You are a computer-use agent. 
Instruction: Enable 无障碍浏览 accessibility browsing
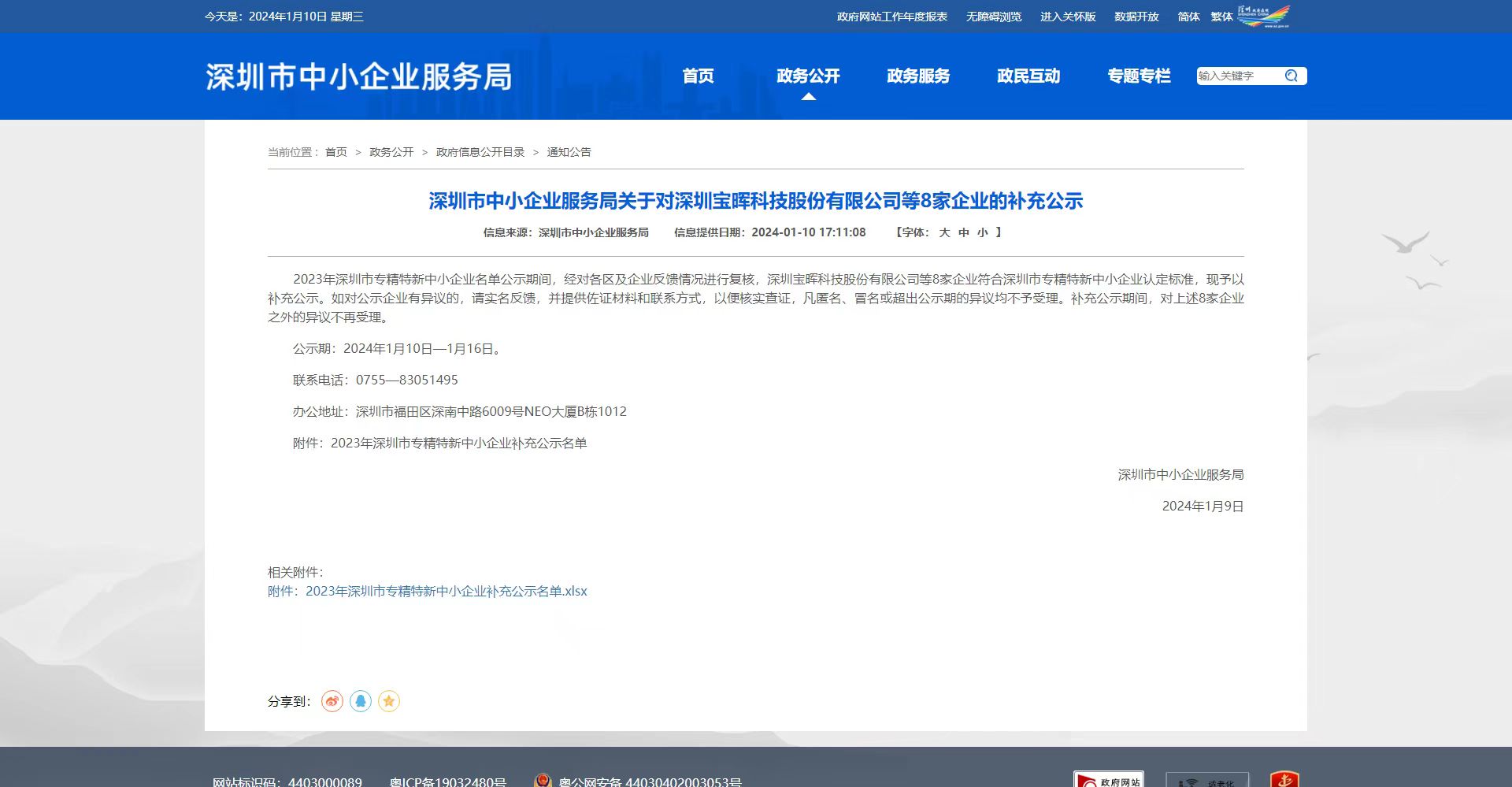click(994, 17)
